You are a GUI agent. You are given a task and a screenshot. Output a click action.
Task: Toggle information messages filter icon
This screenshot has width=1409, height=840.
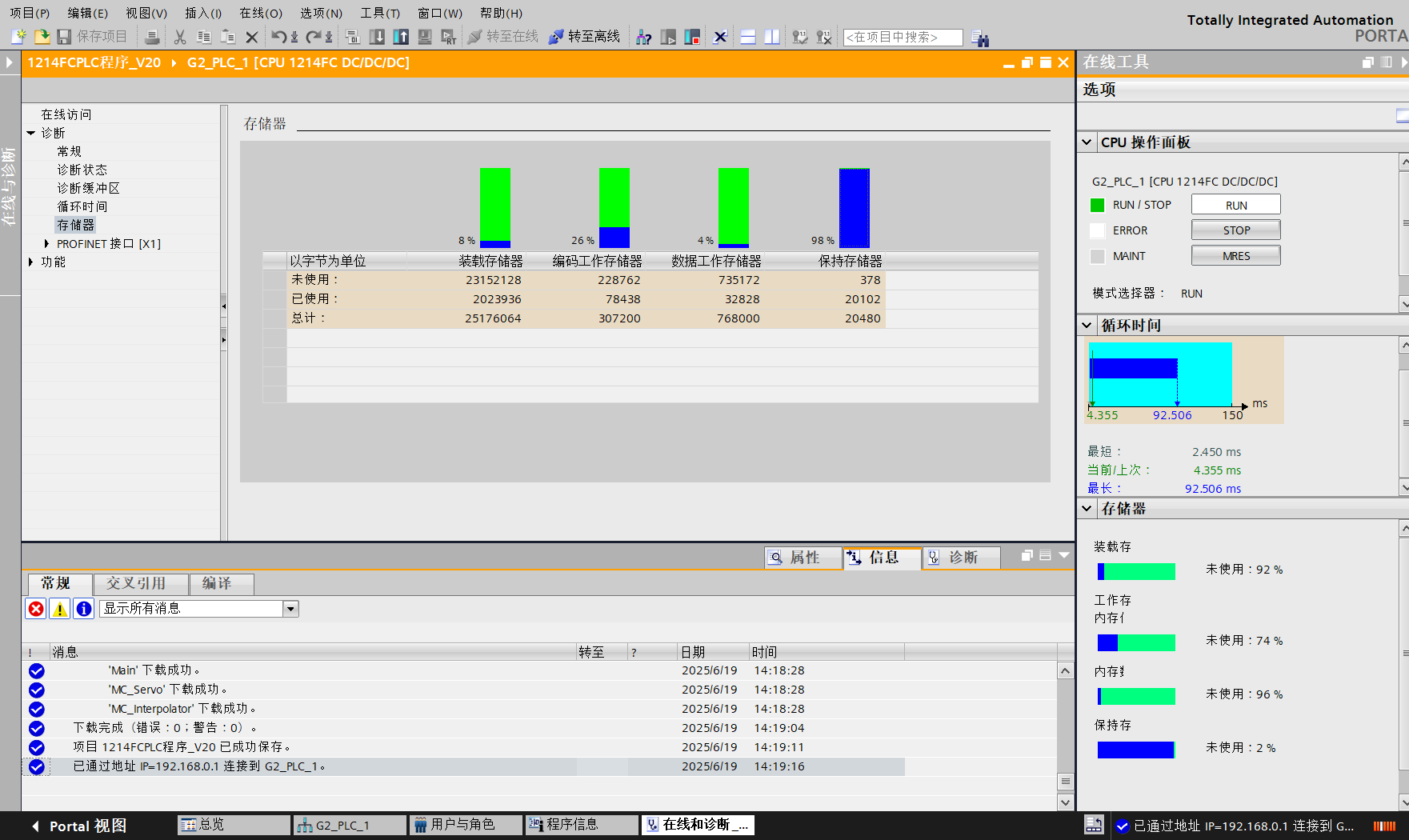(x=84, y=609)
